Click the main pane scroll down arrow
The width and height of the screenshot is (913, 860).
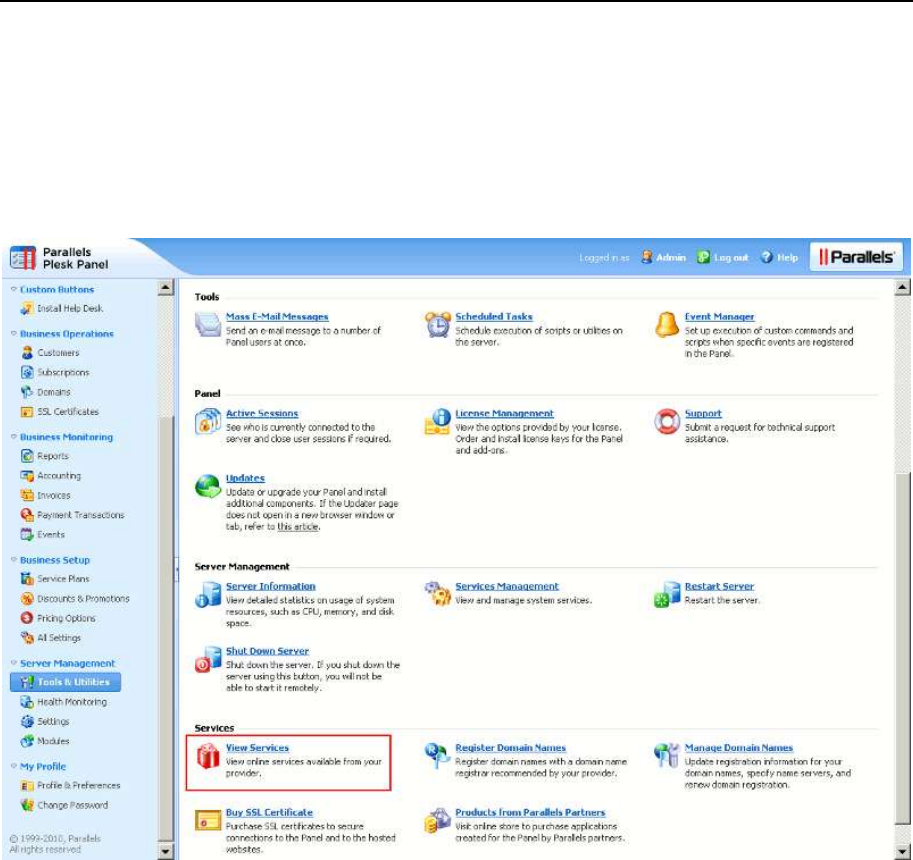902,851
